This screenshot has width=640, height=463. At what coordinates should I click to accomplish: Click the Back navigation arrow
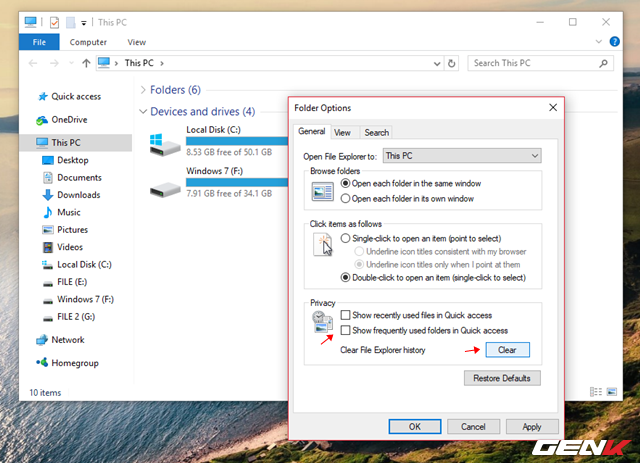click(x=33, y=63)
